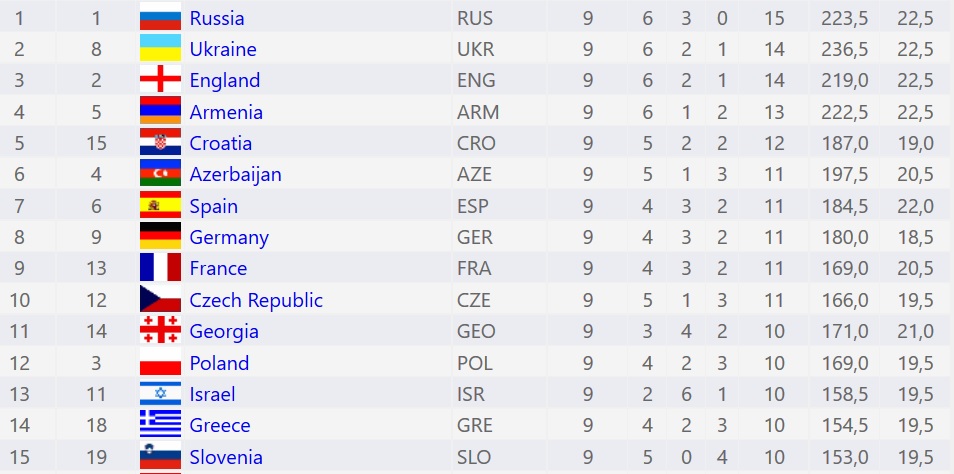The width and height of the screenshot is (954, 474).
Task: Click the Russia flag icon
Action: point(160,16)
